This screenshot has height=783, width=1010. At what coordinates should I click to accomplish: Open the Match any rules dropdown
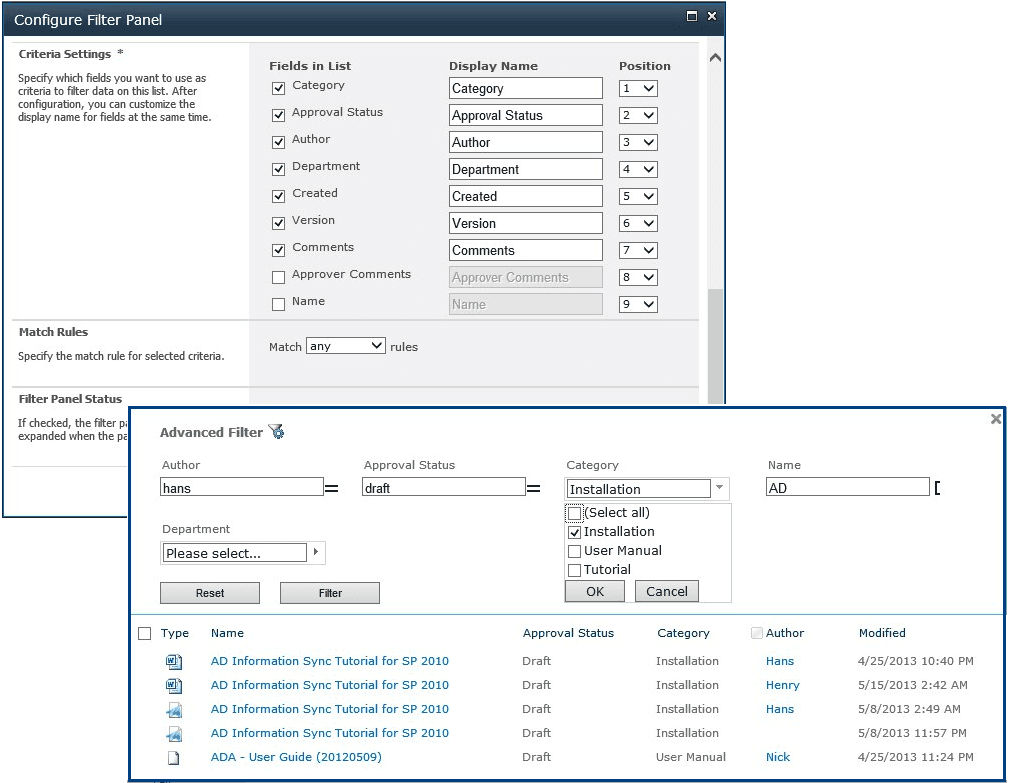pyautogui.click(x=346, y=346)
